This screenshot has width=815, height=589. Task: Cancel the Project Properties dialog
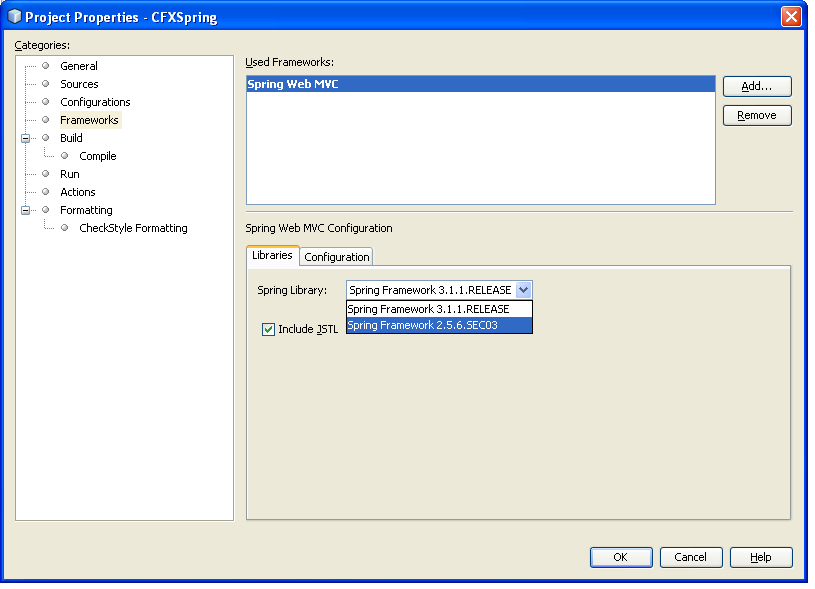click(691, 557)
